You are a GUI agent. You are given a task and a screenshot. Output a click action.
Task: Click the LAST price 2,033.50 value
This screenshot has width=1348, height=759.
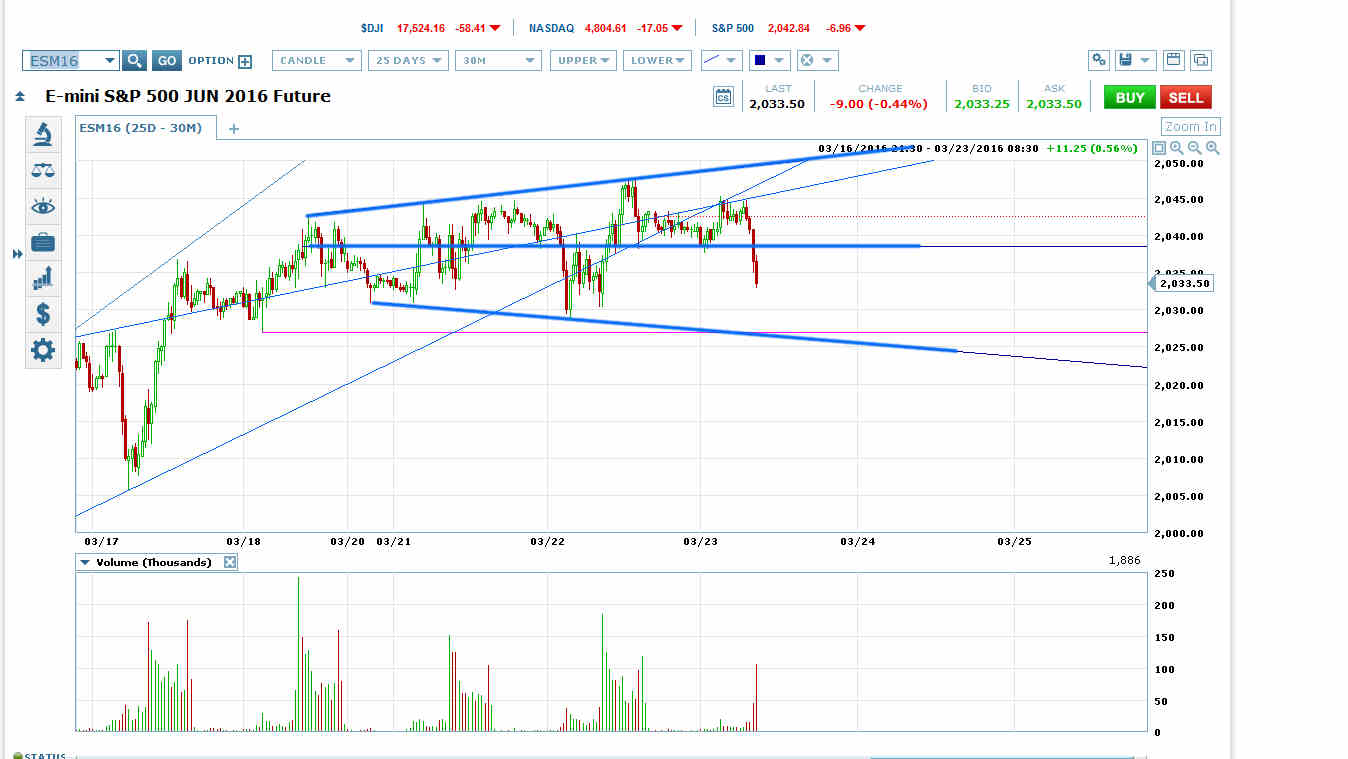click(777, 104)
